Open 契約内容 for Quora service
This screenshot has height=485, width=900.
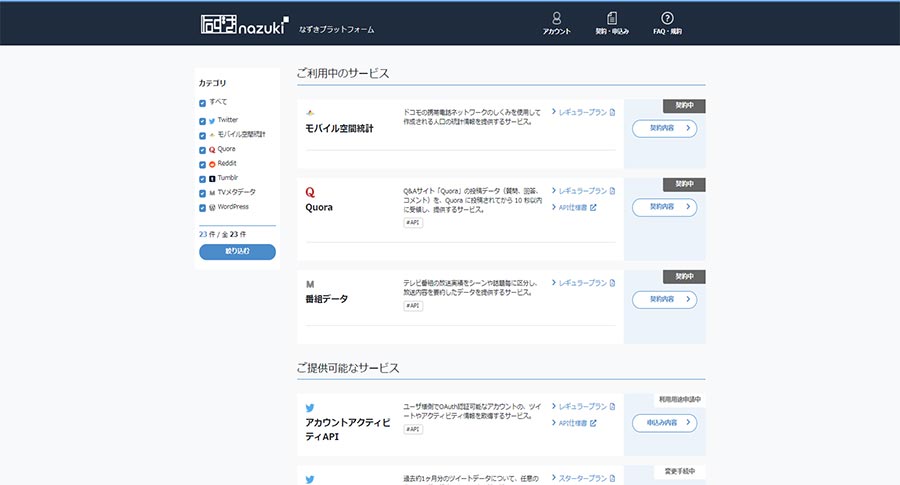pos(664,207)
